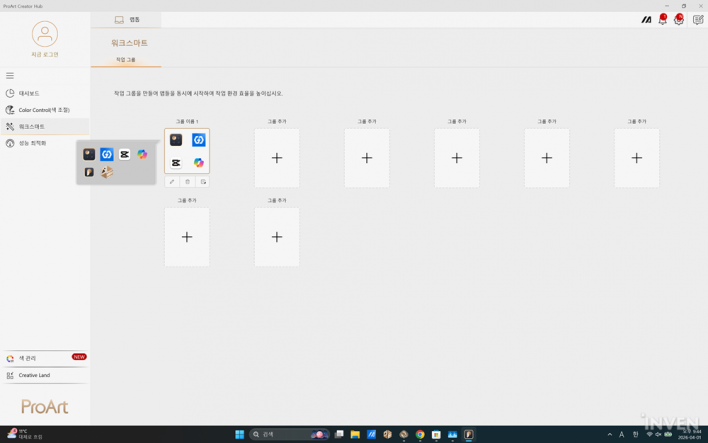This screenshot has width=708, height=443.
Task: Open 대시보드 in the sidebar
Action: pyautogui.click(x=29, y=93)
